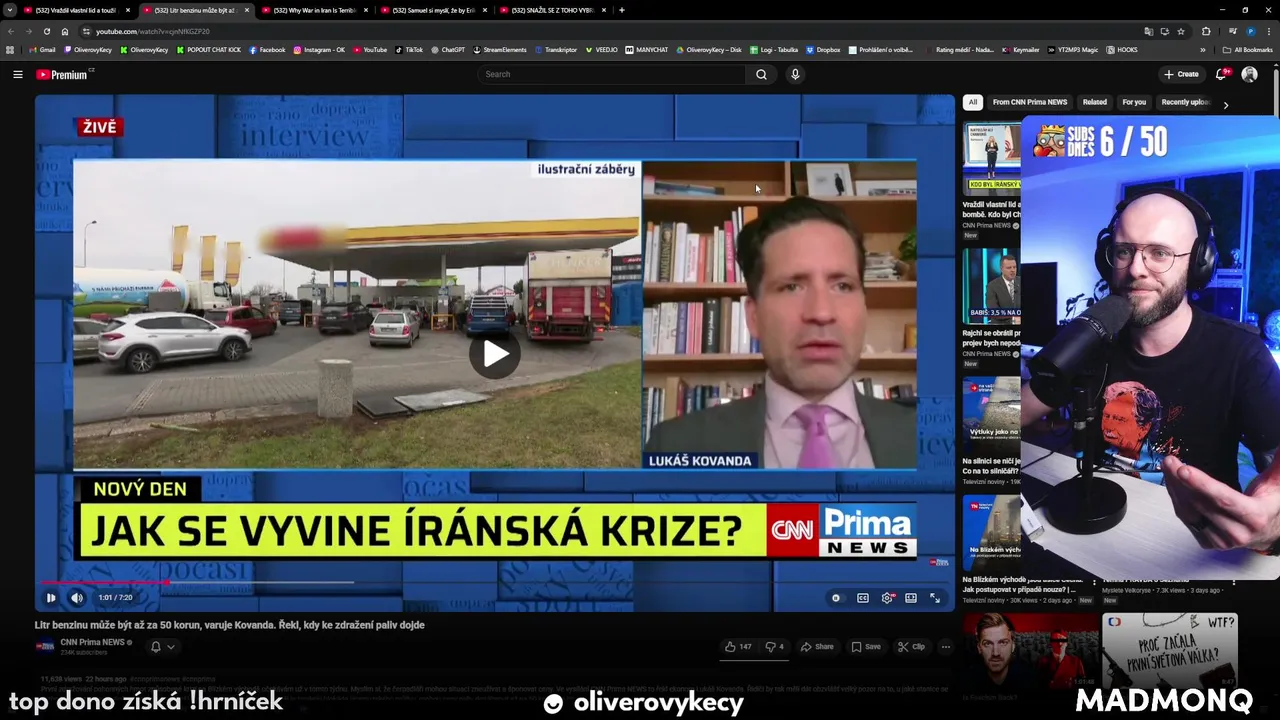Open the Dropbox bookmark
The image size is (1280, 720).
[x=823, y=49]
